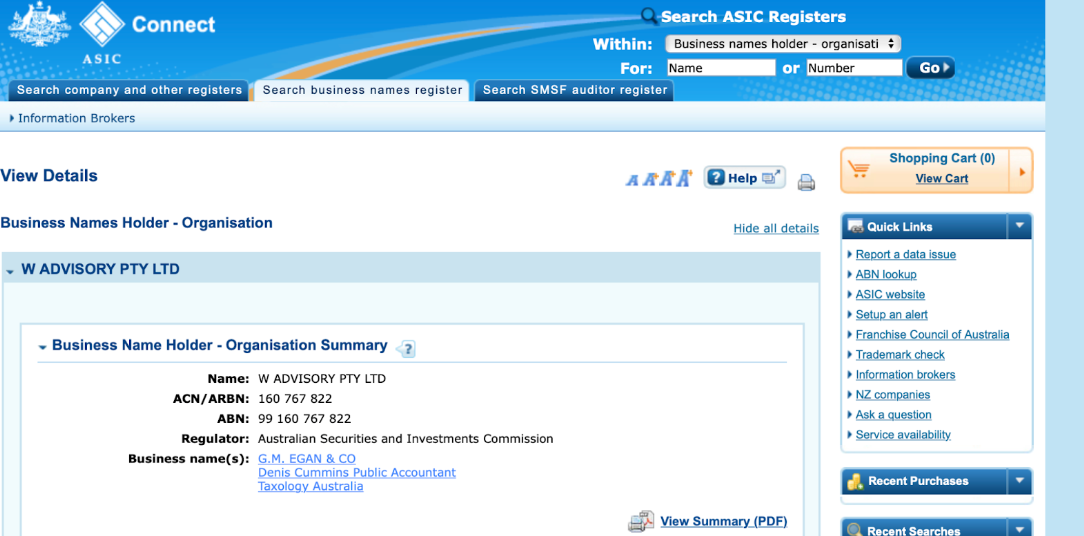Open the Ask a question link
Viewport: 1084px width, 536px height.
click(894, 415)
